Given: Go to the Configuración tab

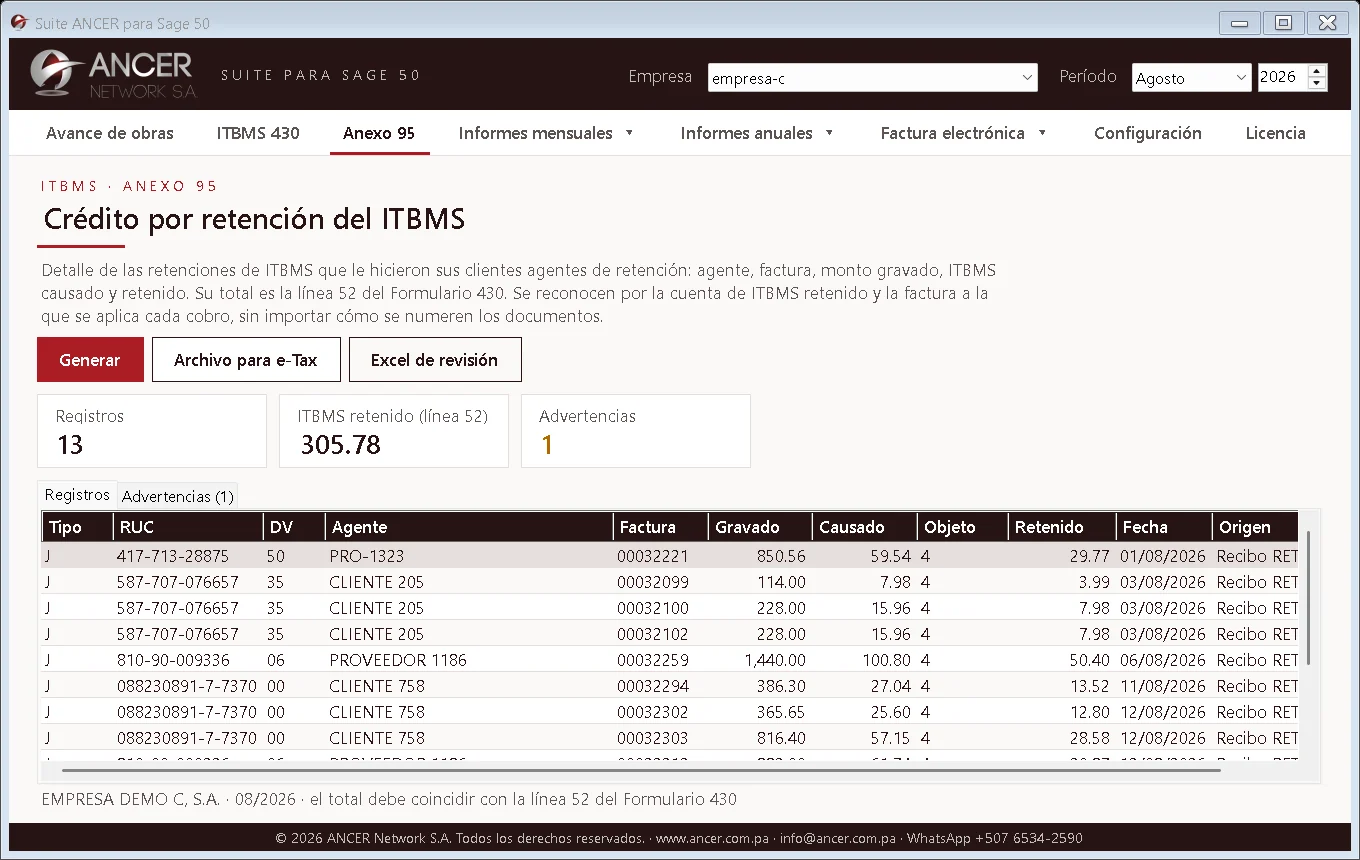Looking at the screenshot, I should [x=1148, y=133].
